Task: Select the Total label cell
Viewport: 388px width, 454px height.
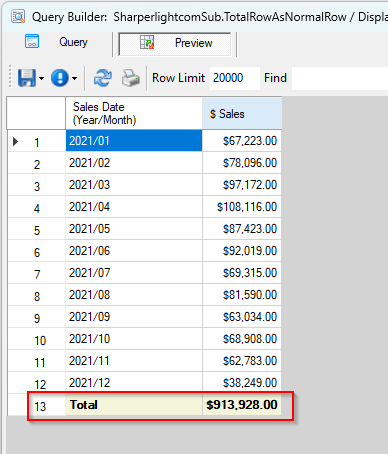Action: [134, 405]
